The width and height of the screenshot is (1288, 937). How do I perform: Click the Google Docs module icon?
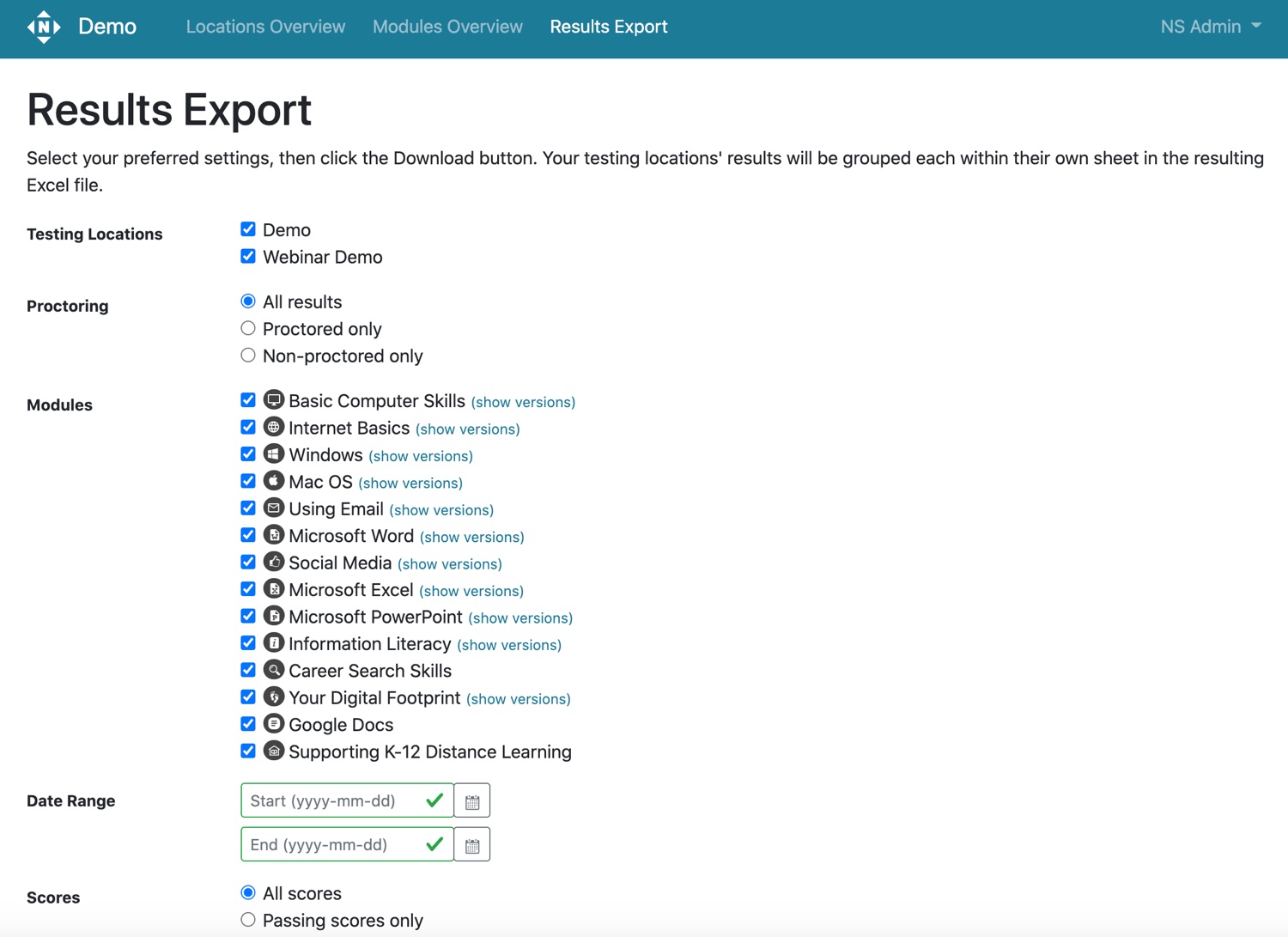click(273, 724)
